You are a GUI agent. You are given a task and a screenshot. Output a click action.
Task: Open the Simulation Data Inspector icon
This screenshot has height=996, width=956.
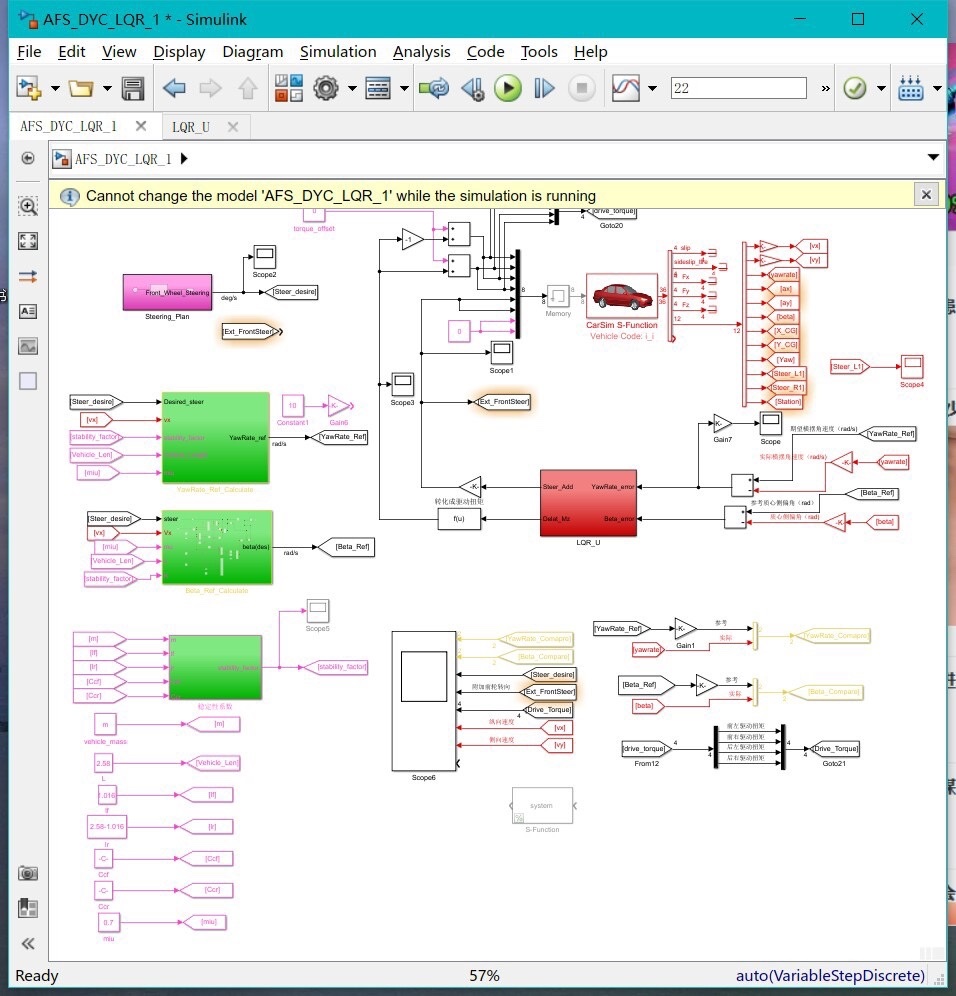[x=626, y=88]
